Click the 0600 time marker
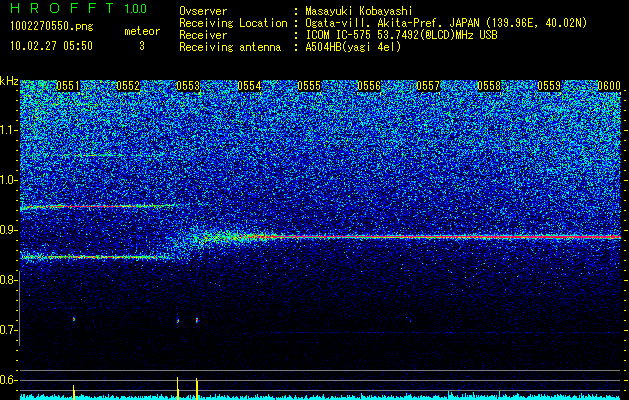Viewport: 629px width, 400px height. (609, 86)
